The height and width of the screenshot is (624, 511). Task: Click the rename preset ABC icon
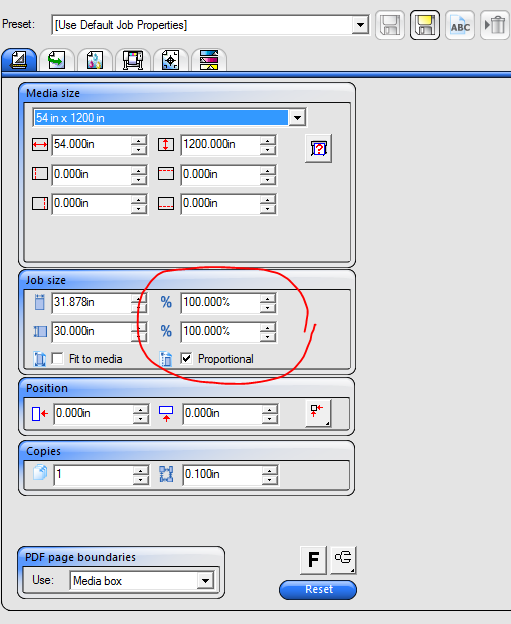460,25
